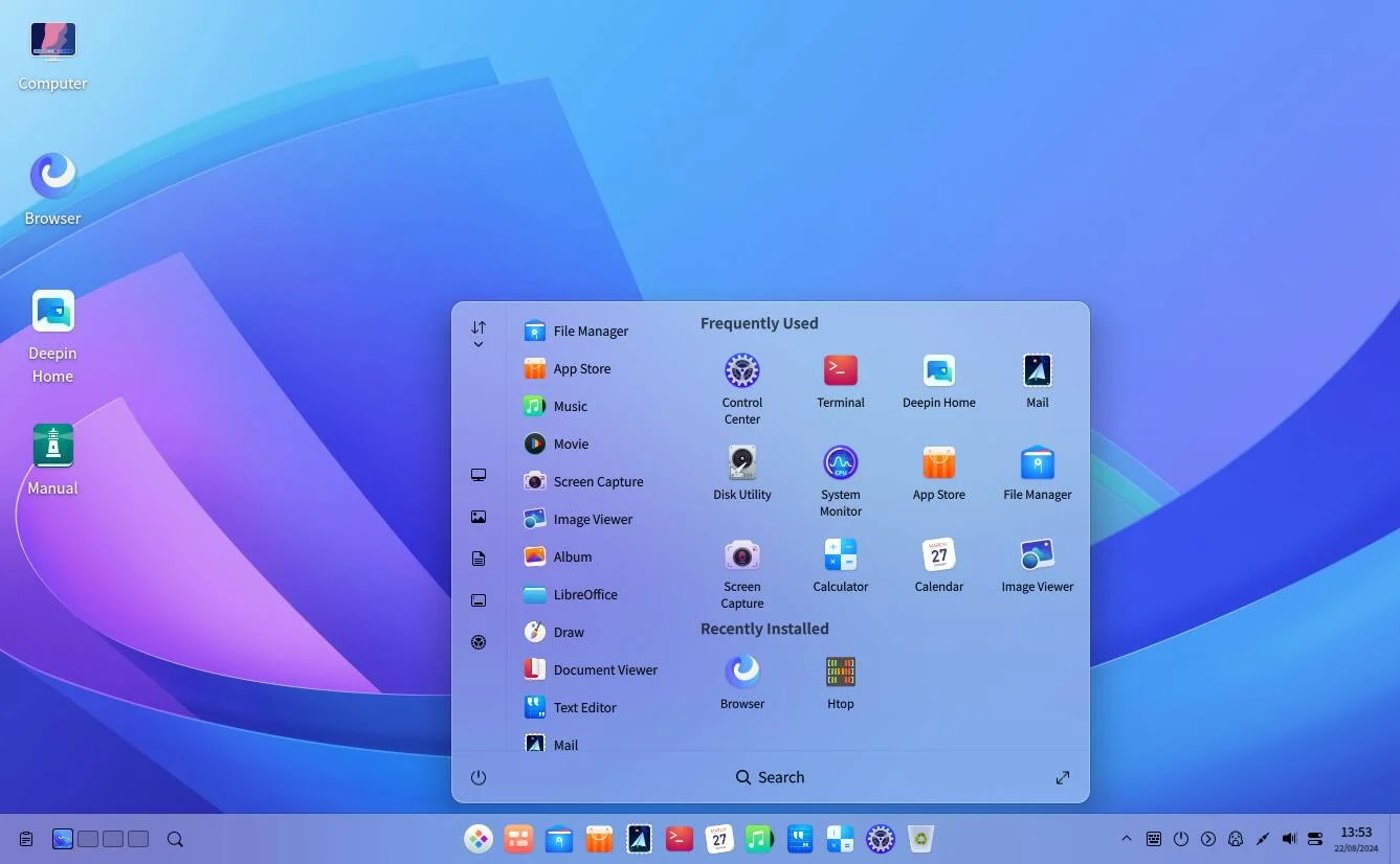Open Disk Utility from Frequently Used
1400x864 pixels.
[x=741, y=463]
